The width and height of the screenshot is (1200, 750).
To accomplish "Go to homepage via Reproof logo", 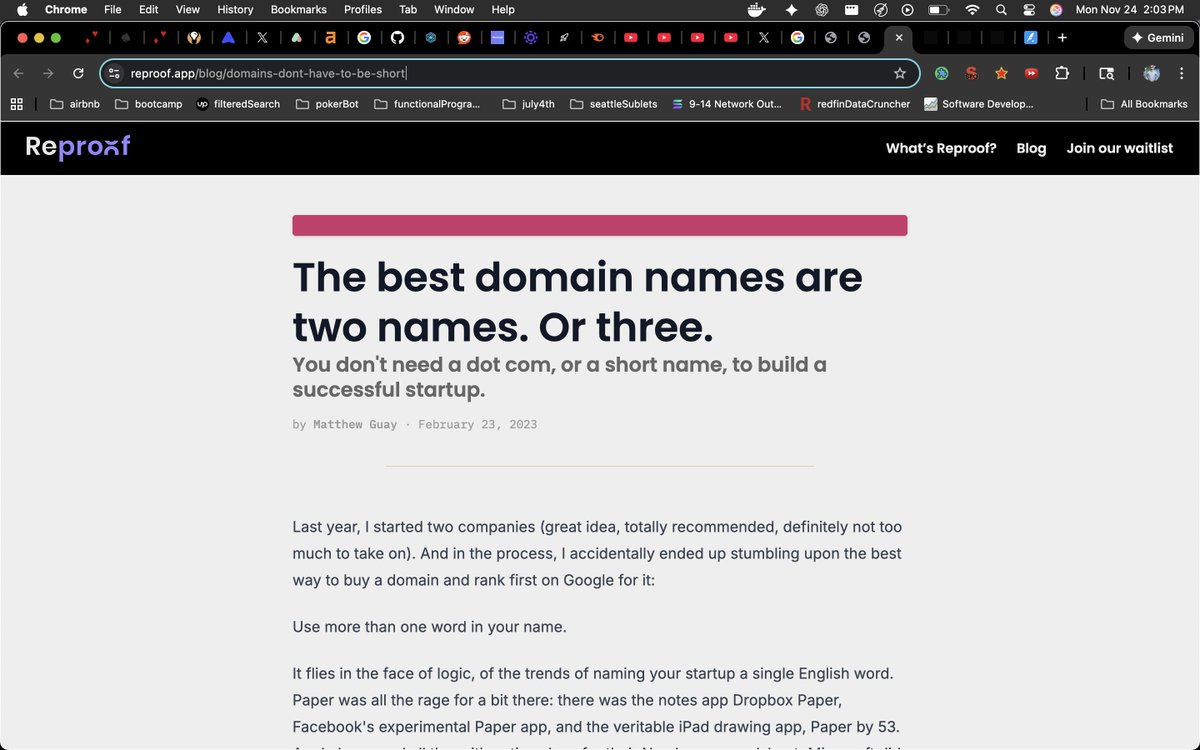I will [78, 147].
